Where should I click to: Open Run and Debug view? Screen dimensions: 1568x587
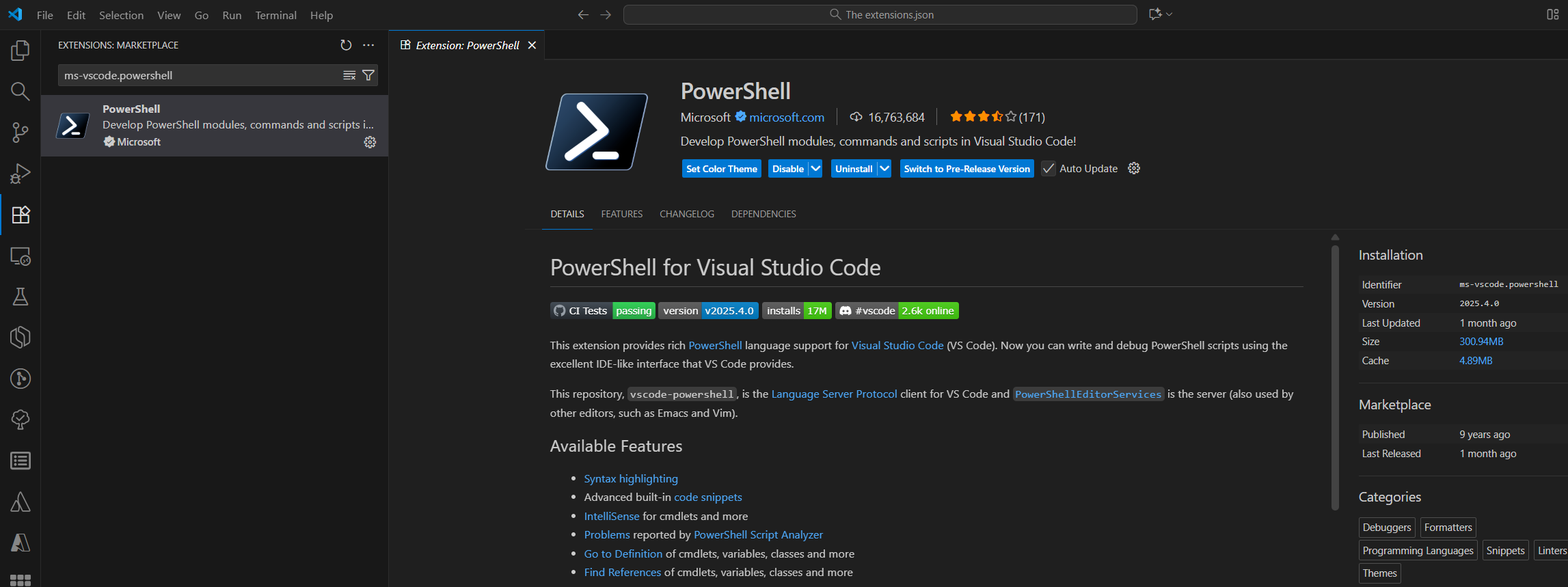(21, 174)
